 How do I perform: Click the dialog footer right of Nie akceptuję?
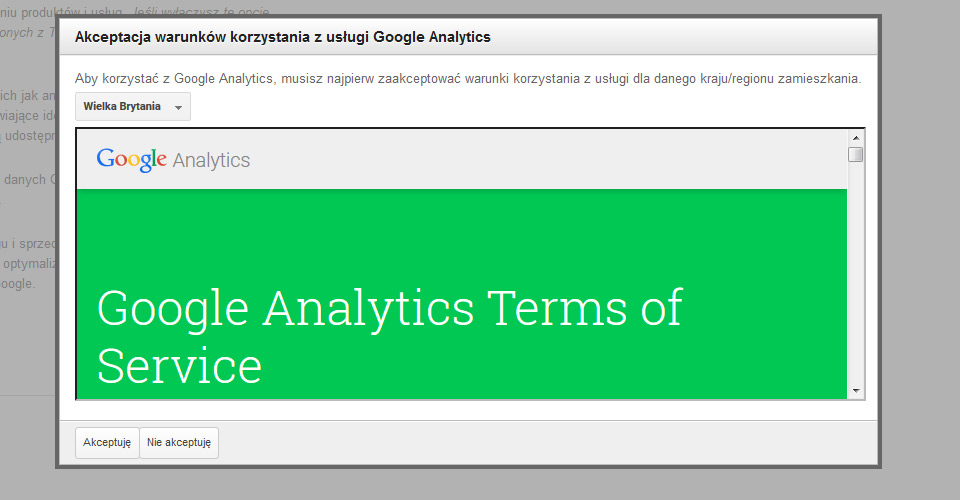click(x=547, y=442)
